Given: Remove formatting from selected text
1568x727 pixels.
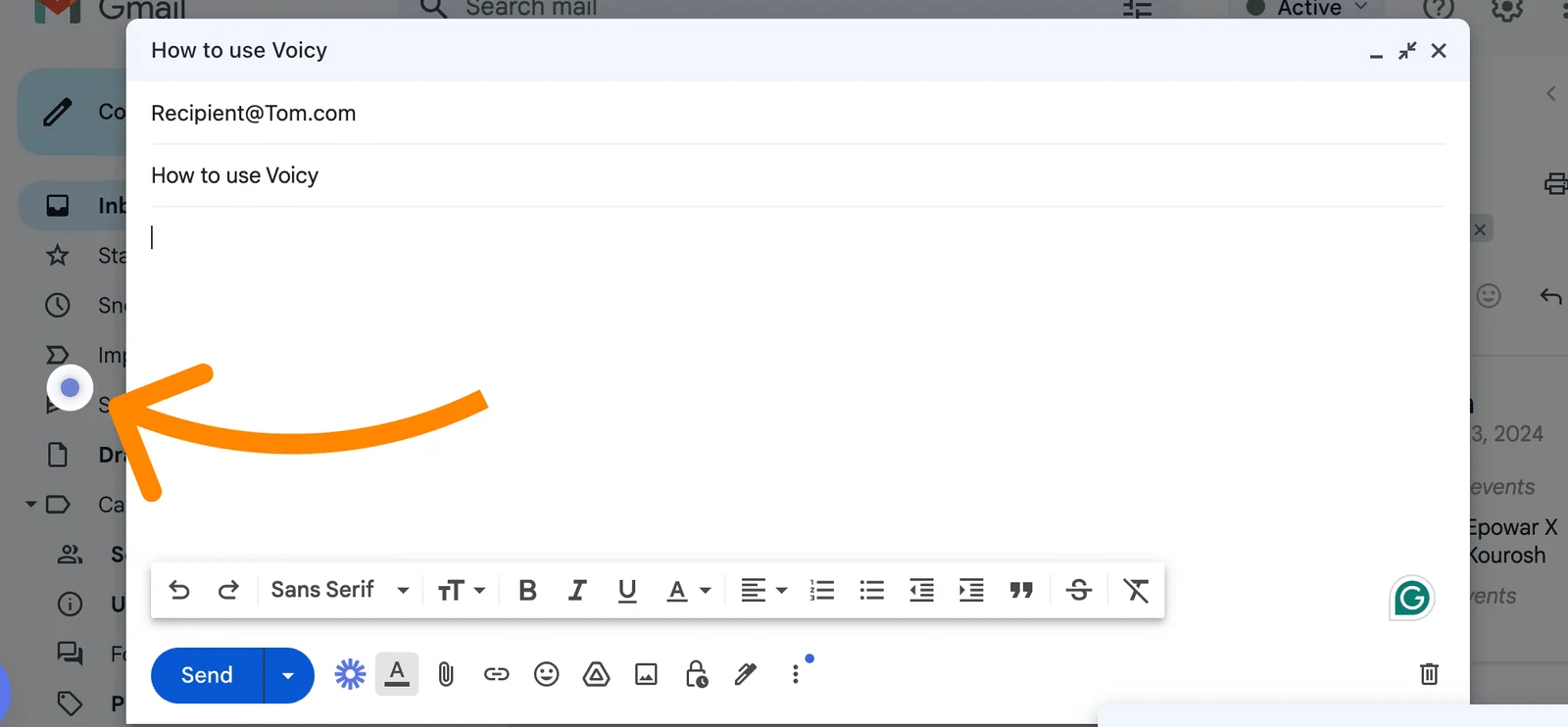Looking at the screenshot, I should (x=1136, y=590).
